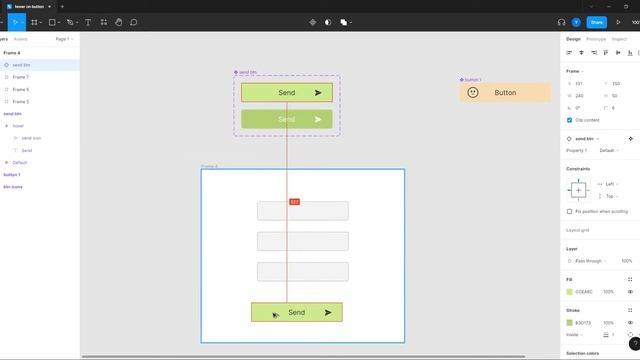Select the Pen tool
The width and height of the screenshot is (640, 360).
coord(70,22)
